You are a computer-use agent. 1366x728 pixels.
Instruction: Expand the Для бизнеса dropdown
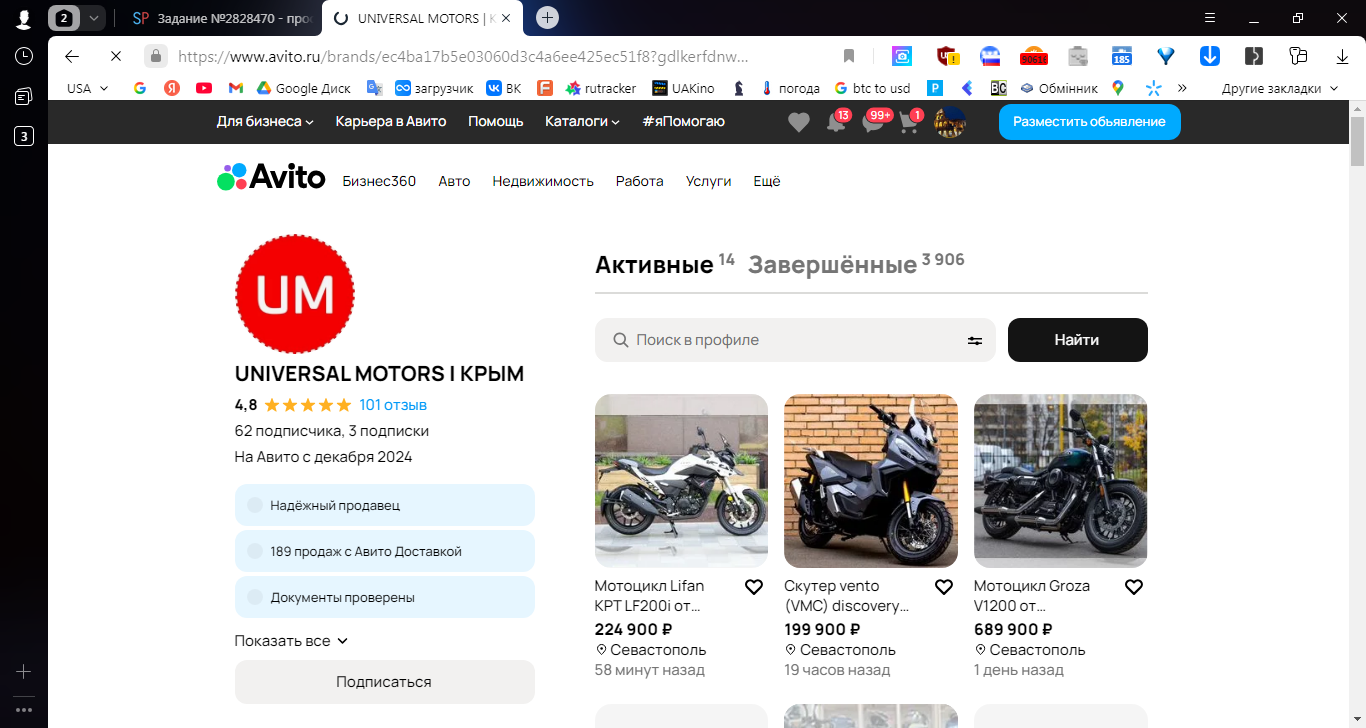[265, 121]
